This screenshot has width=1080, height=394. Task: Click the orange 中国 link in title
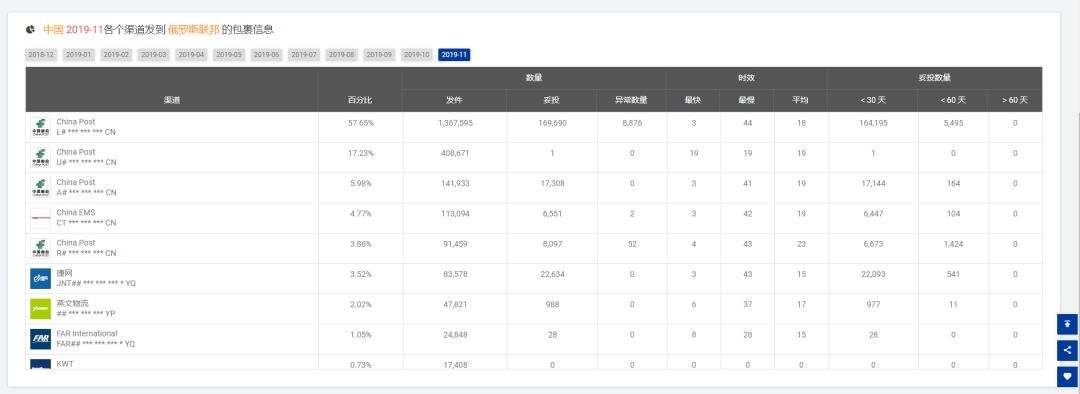(53, 30)
